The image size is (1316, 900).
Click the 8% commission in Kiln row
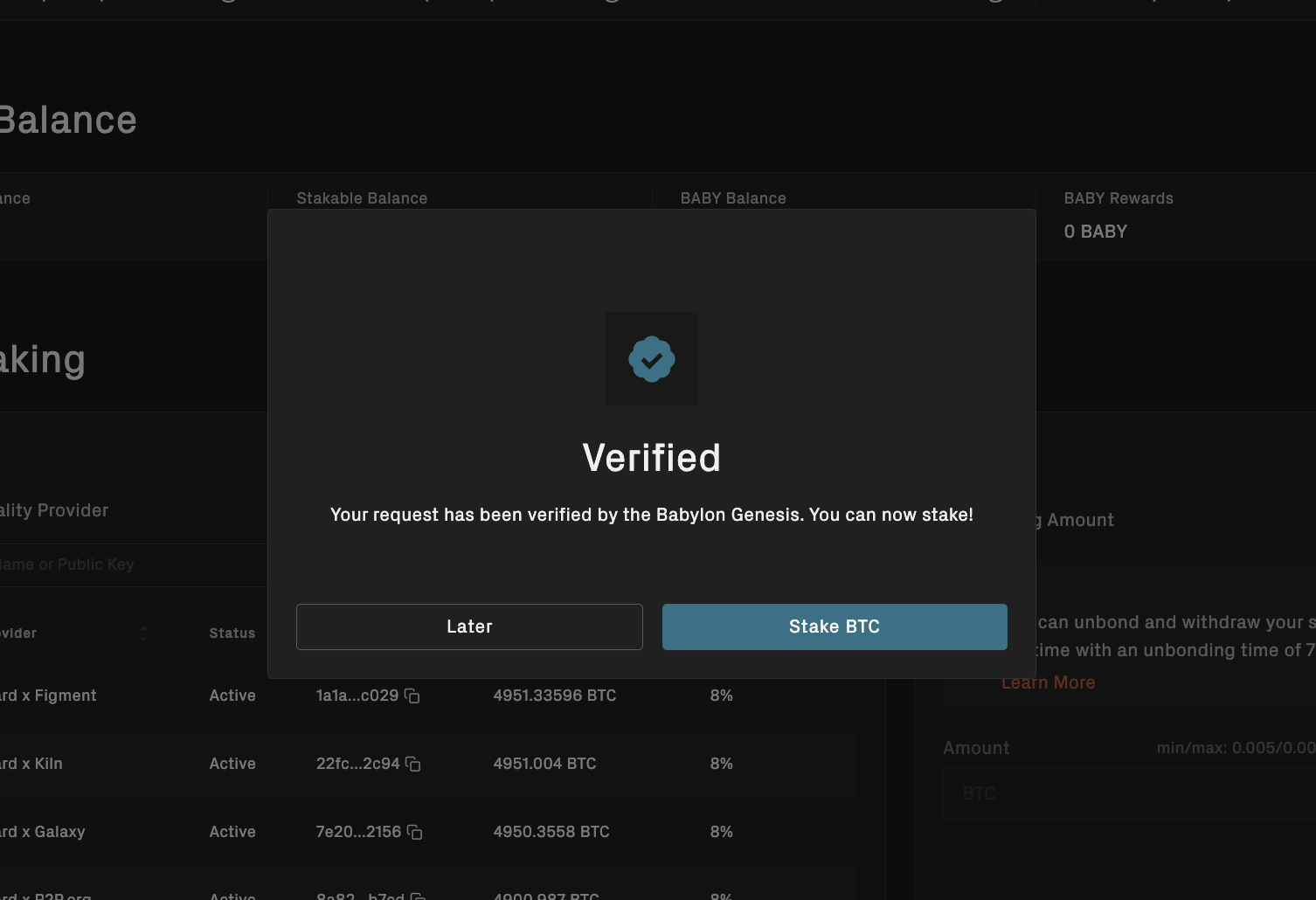click(x=722, y=764)
